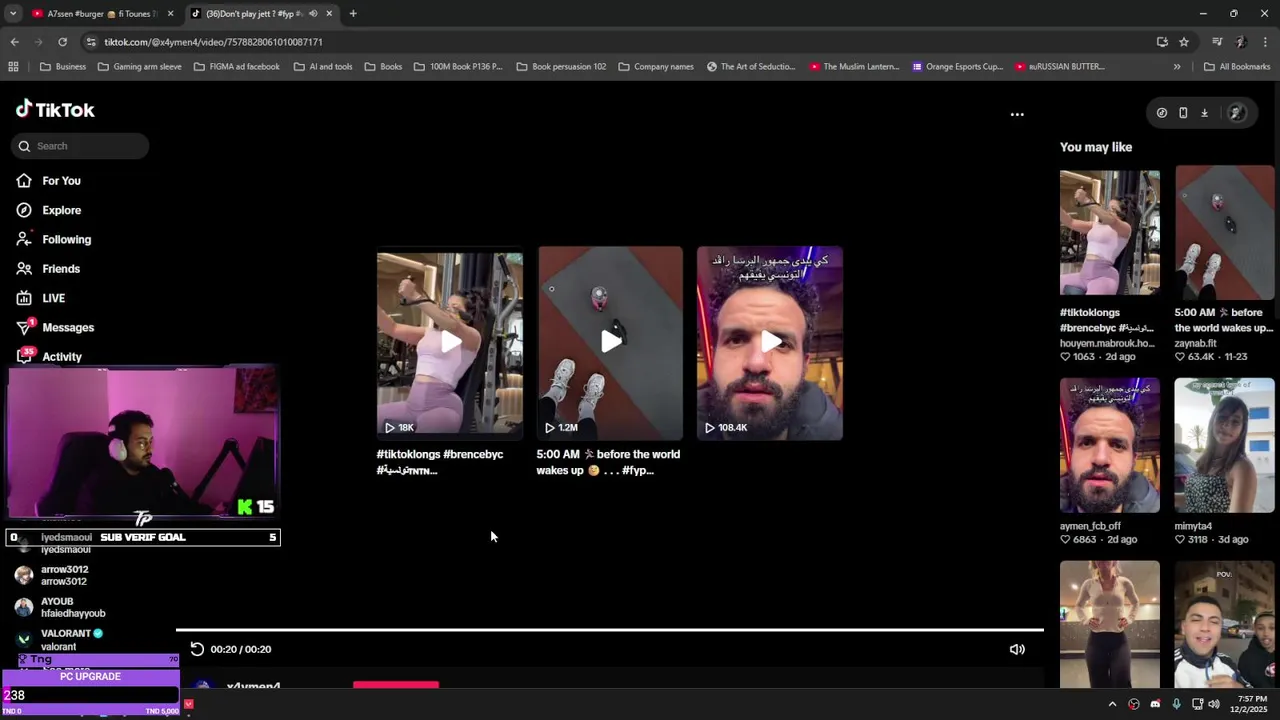Open TikTok profile avatar in top pill
The width and height of the screenshot is (1280, 720).
[1236, 113]
